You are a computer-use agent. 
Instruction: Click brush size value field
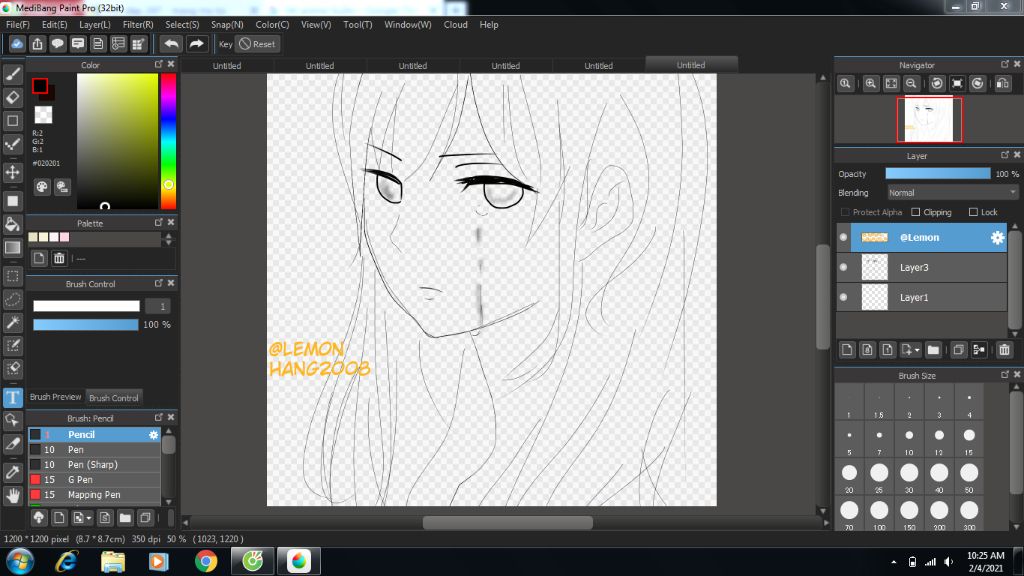157,306
